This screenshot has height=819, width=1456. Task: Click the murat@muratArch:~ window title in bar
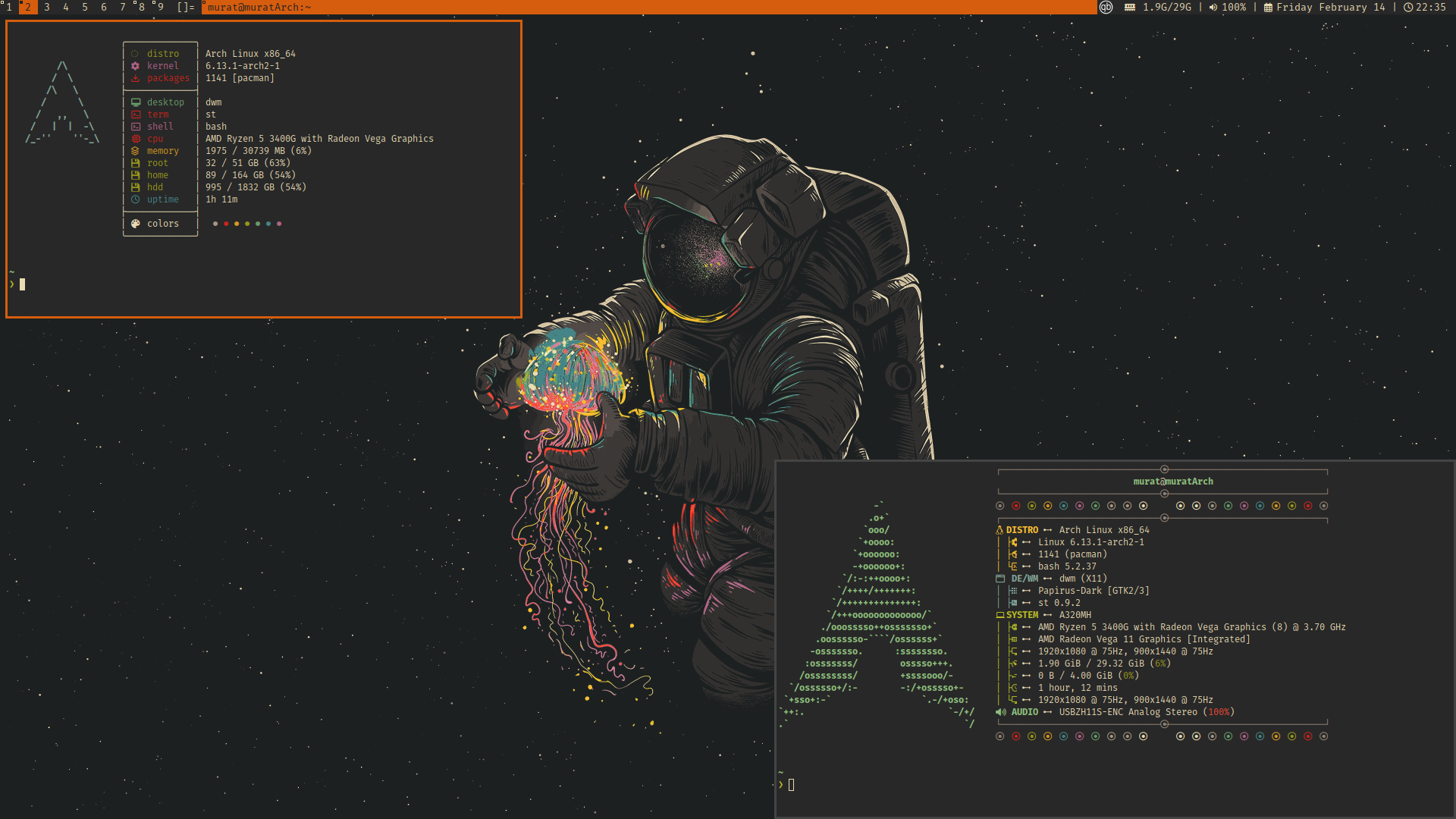pos(259,7)
